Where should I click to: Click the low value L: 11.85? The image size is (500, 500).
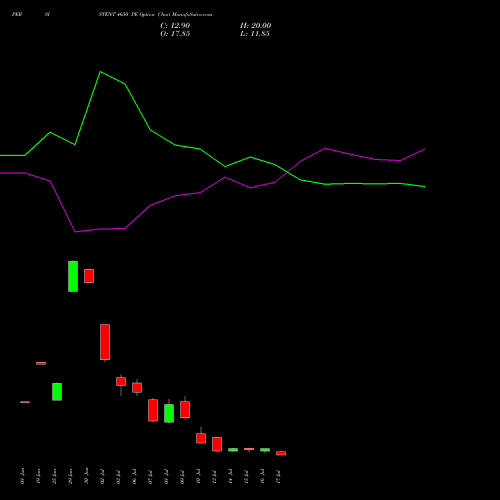(255, 34)
